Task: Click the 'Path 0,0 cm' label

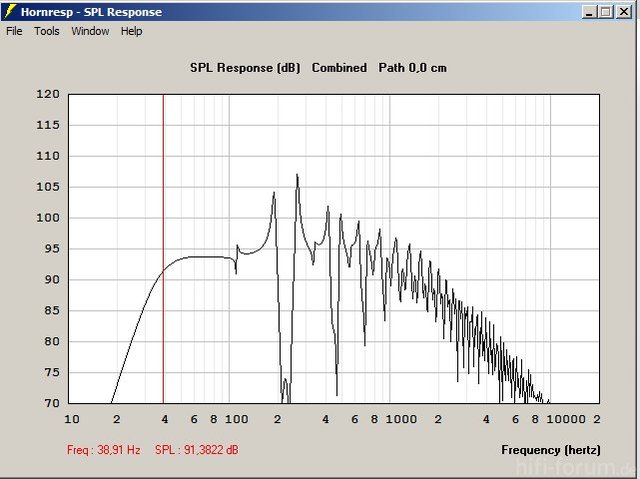Action: [413, 68]
